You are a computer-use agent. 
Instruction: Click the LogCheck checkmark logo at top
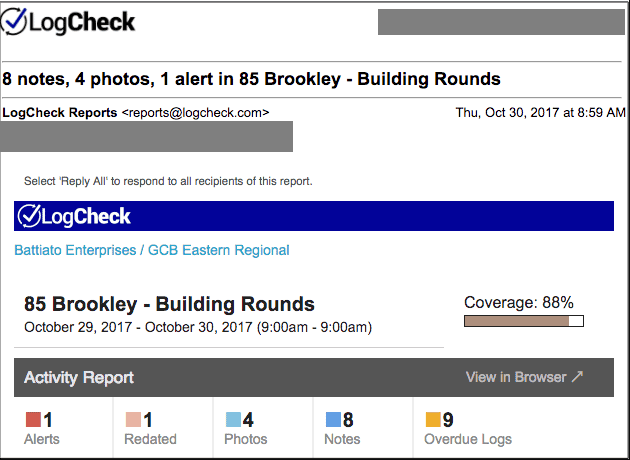pyautogui.click(x=68, y=22)
